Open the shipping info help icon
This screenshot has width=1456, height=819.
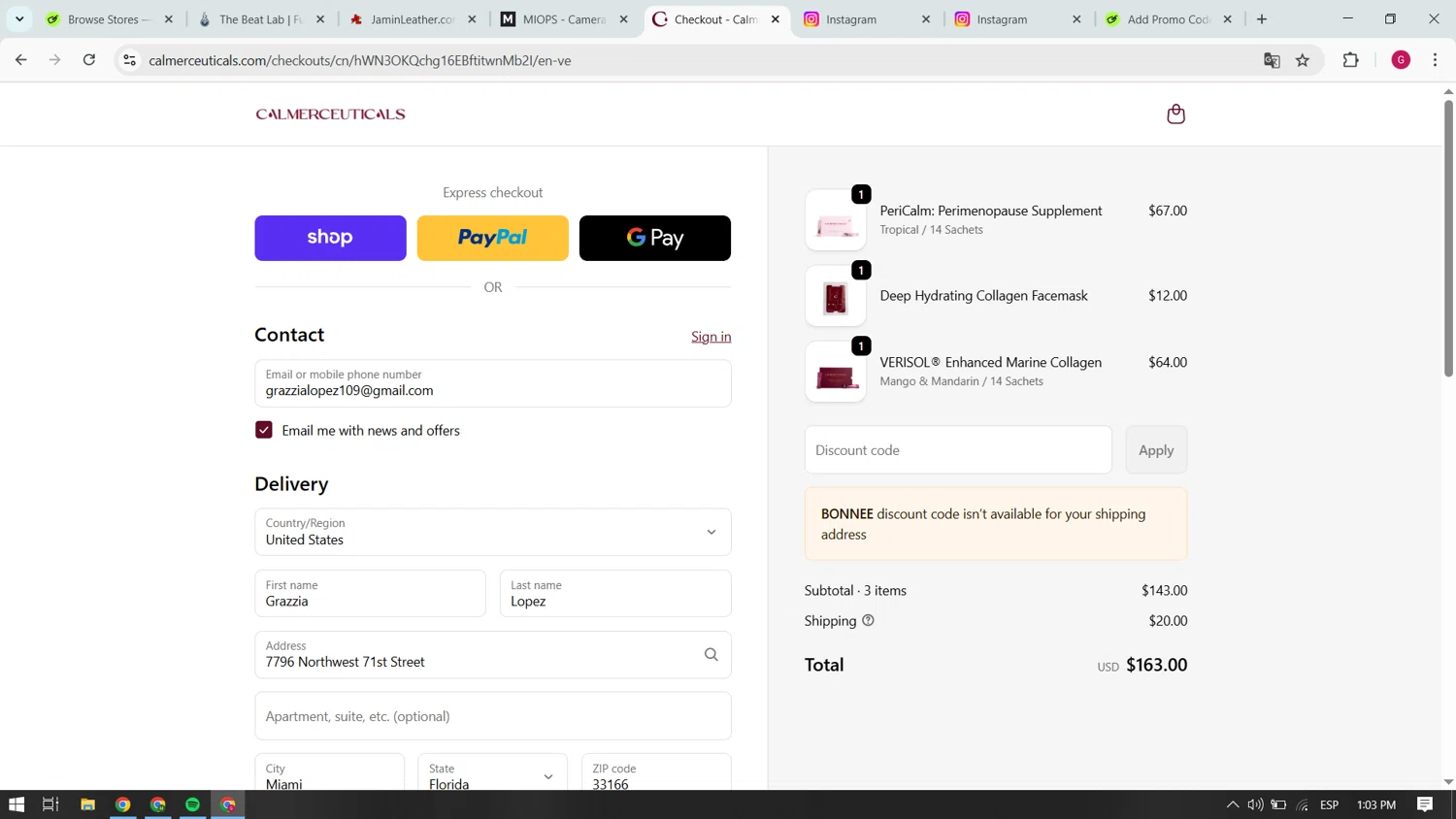click(868, 621)
